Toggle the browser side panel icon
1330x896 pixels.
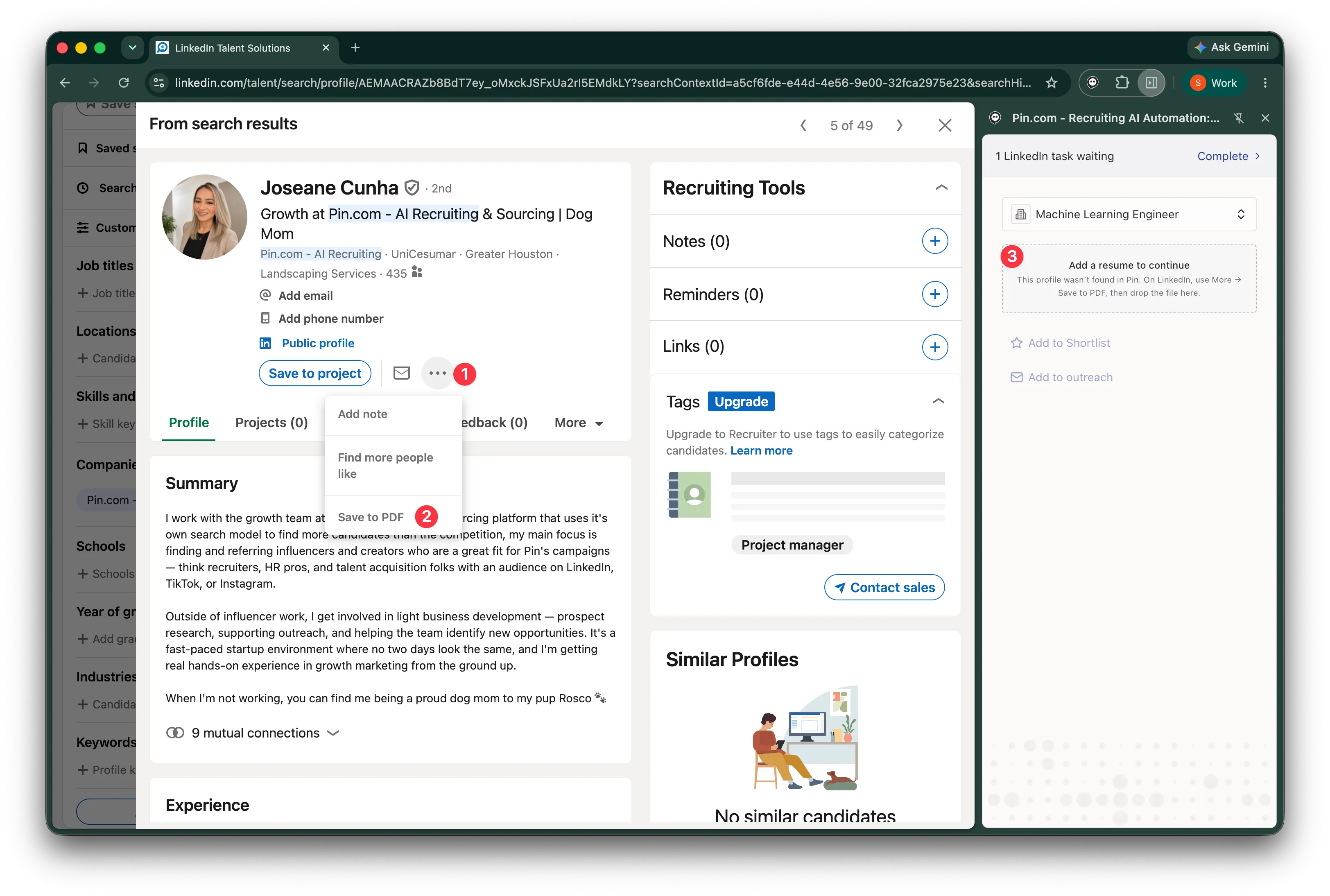[1151, 83]
